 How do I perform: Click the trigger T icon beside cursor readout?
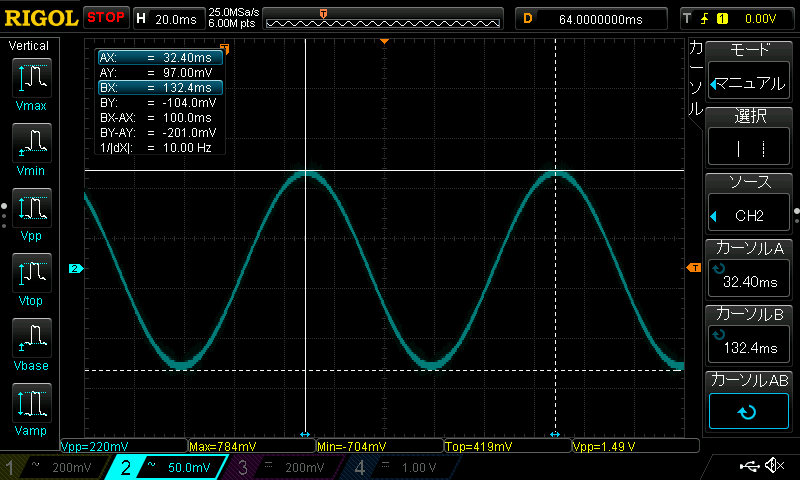click(x=224, y=49)
